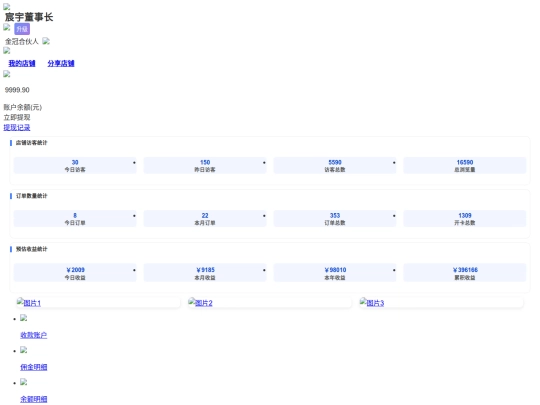Click the 升级 upgrade button
The image size is (540, 405).
22,29
